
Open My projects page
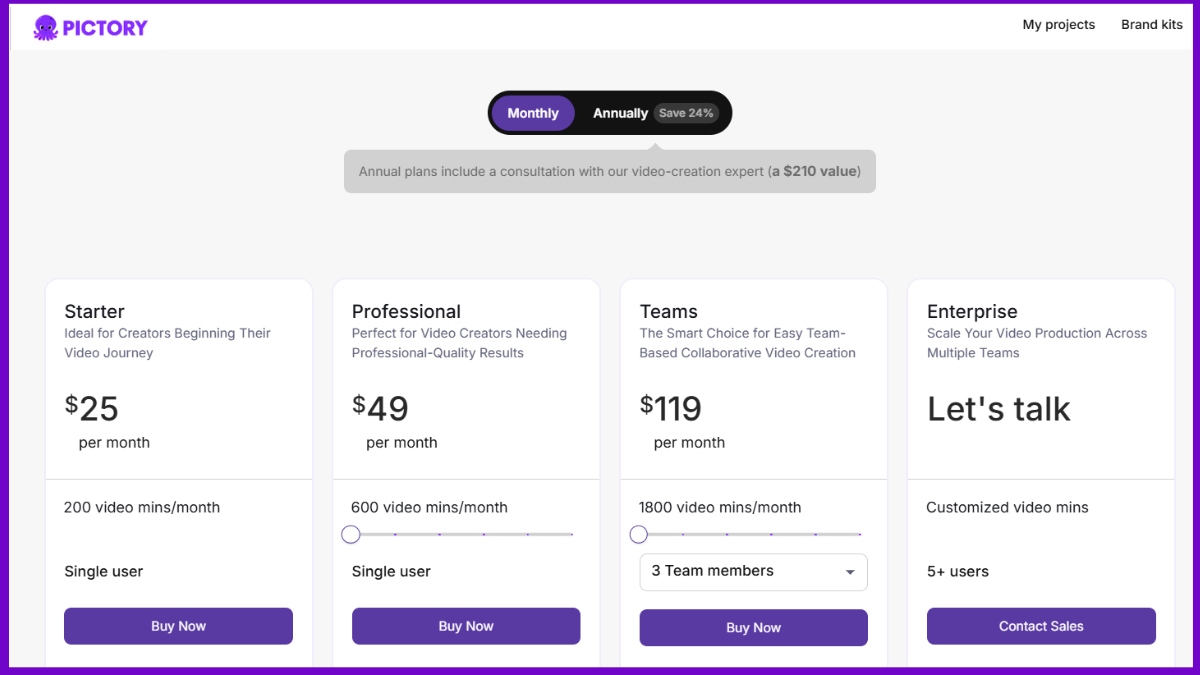coord(1058,25)
